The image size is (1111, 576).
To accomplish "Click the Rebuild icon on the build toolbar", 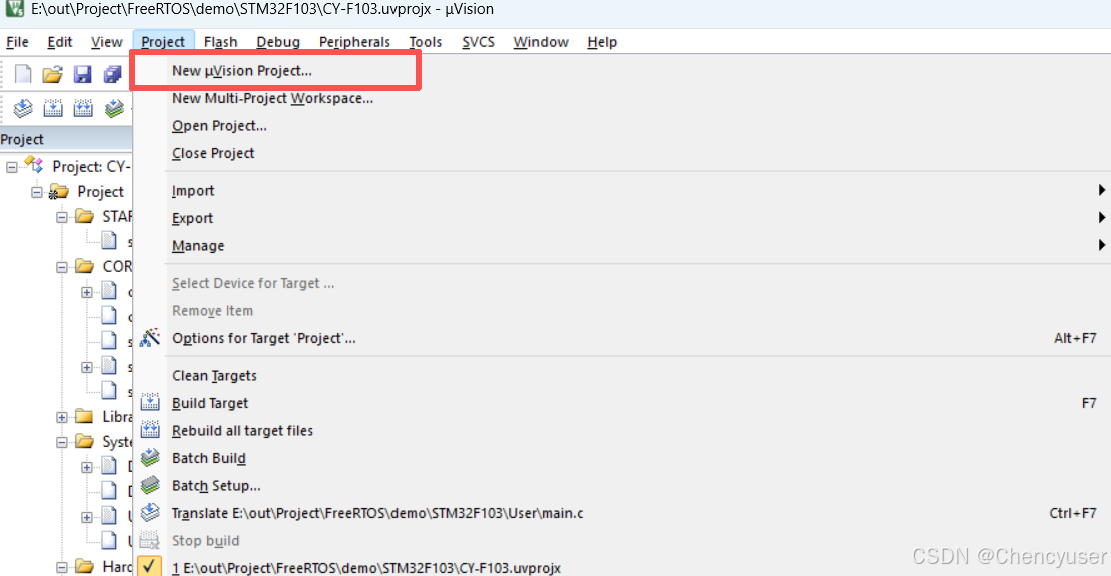I will [83, 108].
